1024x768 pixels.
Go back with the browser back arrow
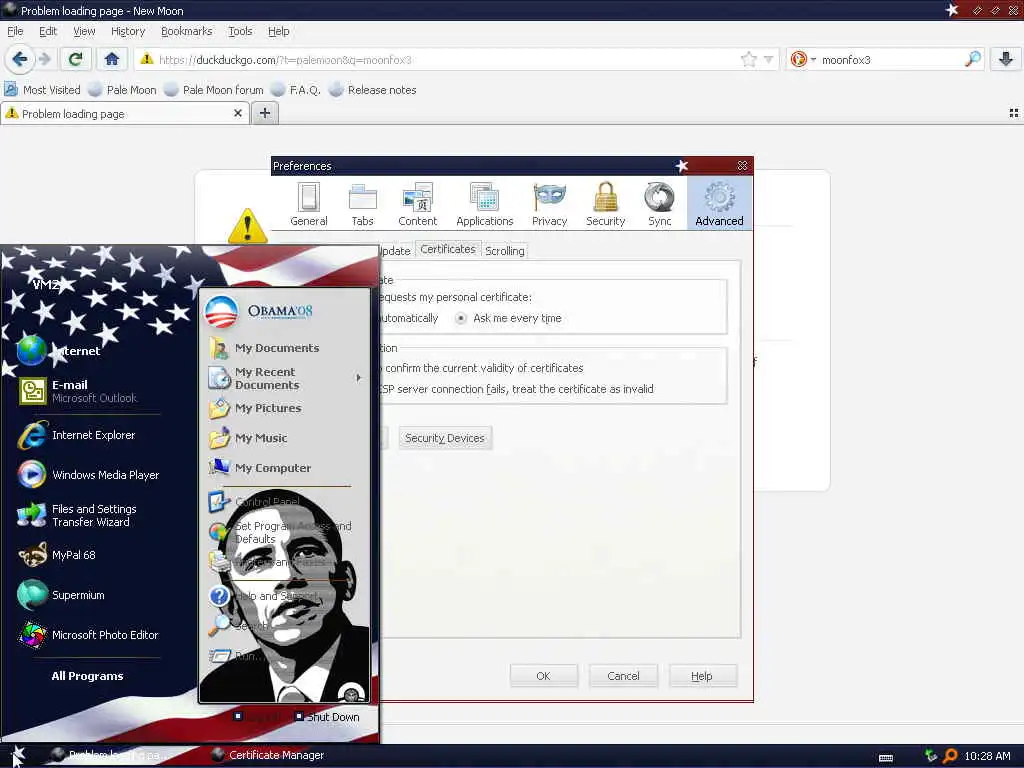pos(19,59)
